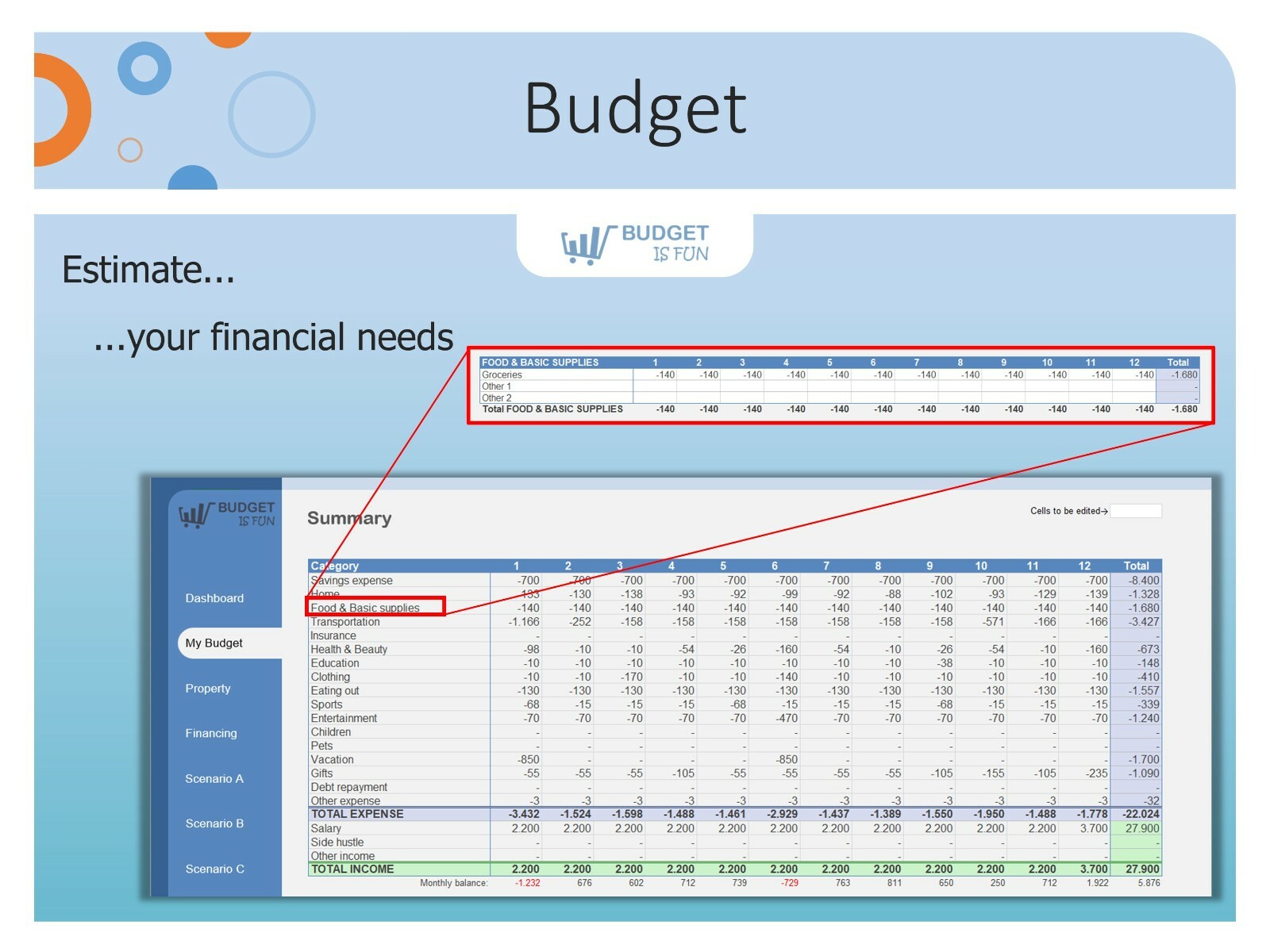Select the 'Savings expense' row label
The image size is (1270, 952).
352,581
